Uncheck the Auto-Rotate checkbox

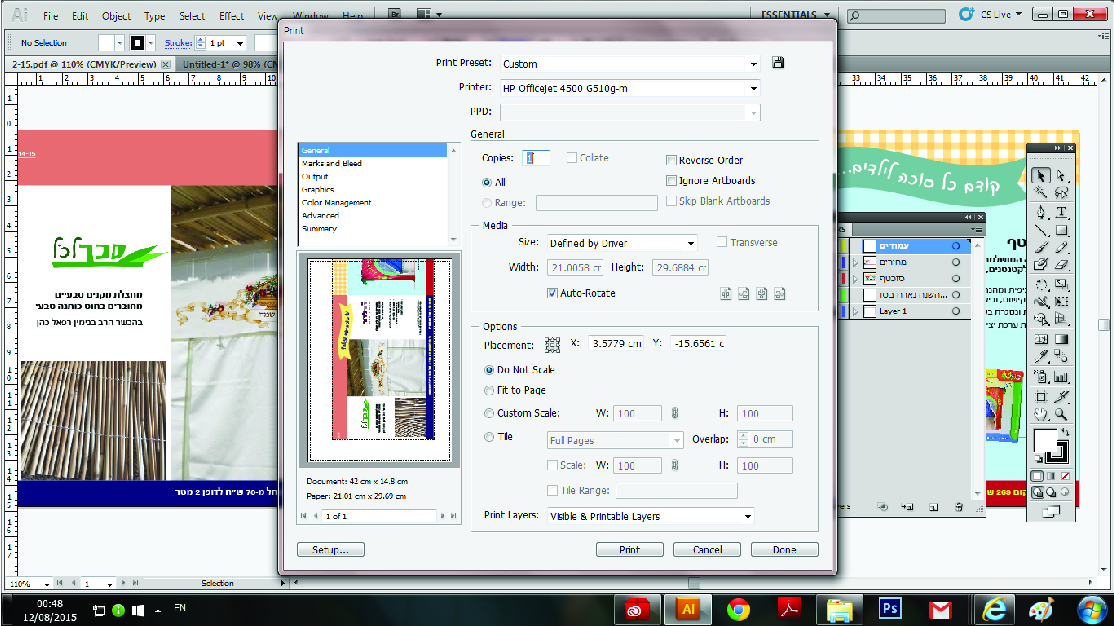(552, 293)
